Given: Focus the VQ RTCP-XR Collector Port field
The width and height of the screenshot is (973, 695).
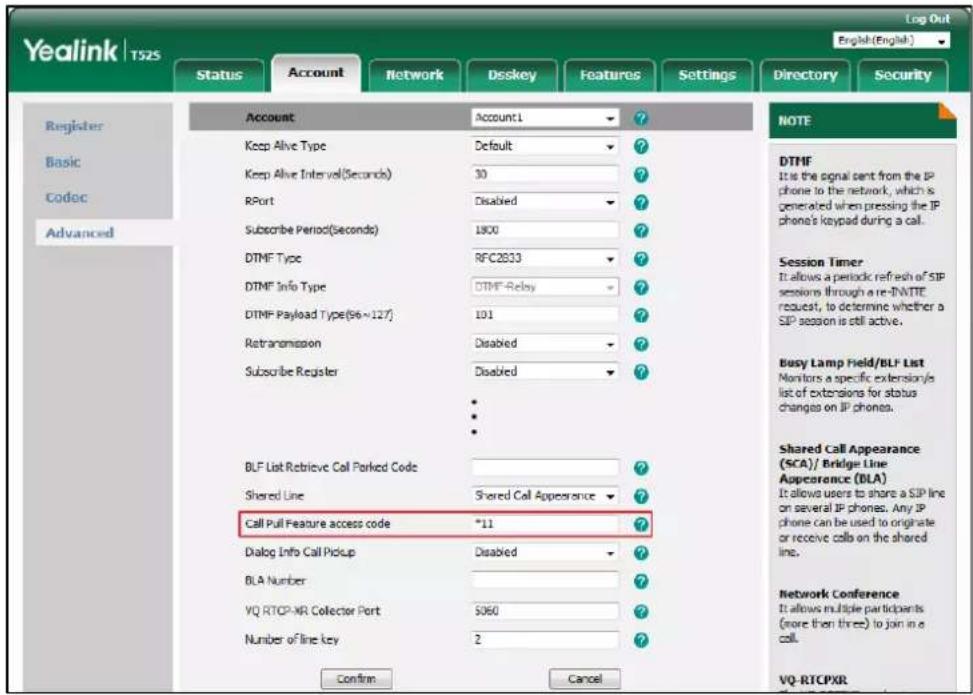Looking at the screenshot, I should [x=545, y=611].
